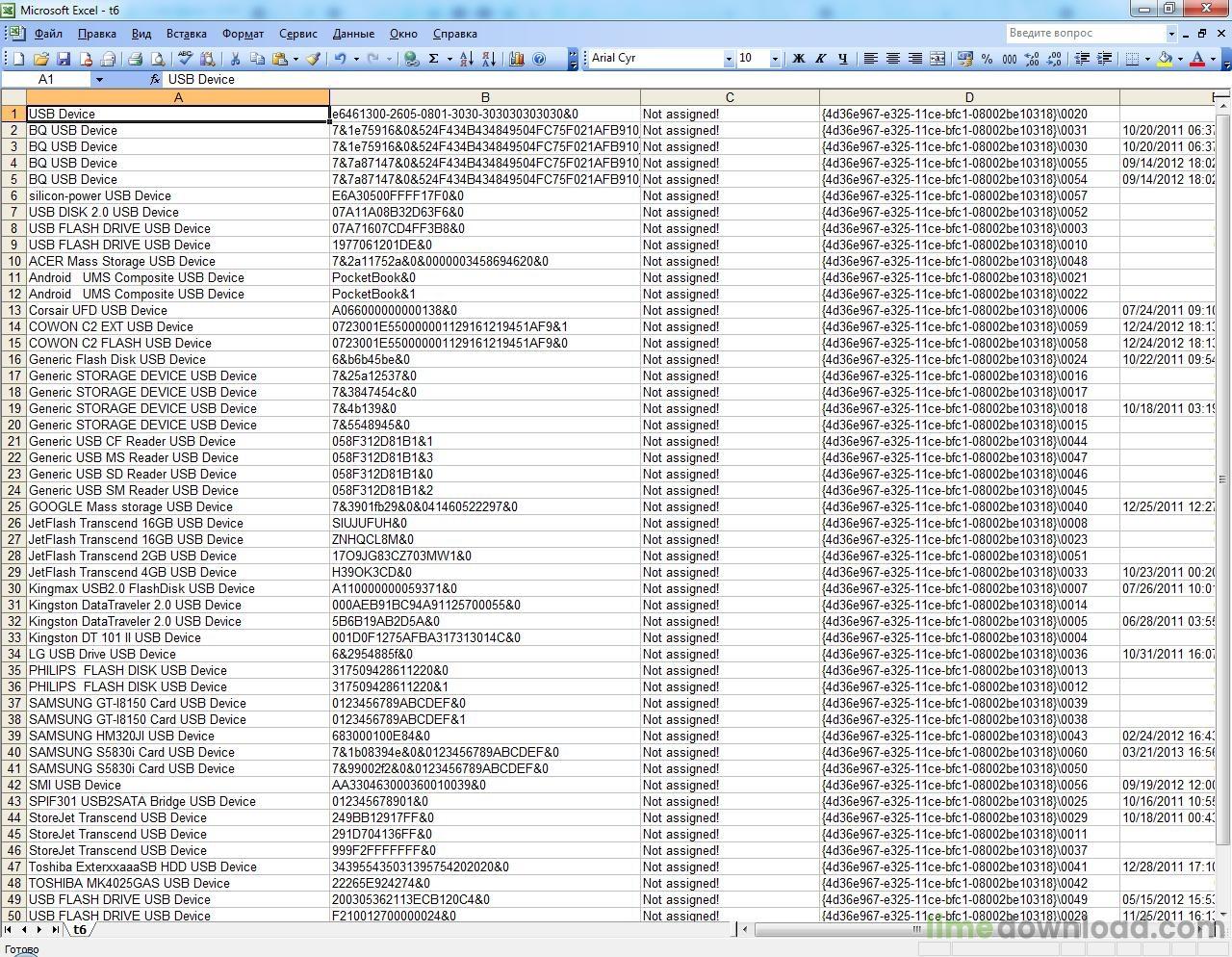Select the column B header
This screenshot has width=1232, height=957.
(484, 97)
